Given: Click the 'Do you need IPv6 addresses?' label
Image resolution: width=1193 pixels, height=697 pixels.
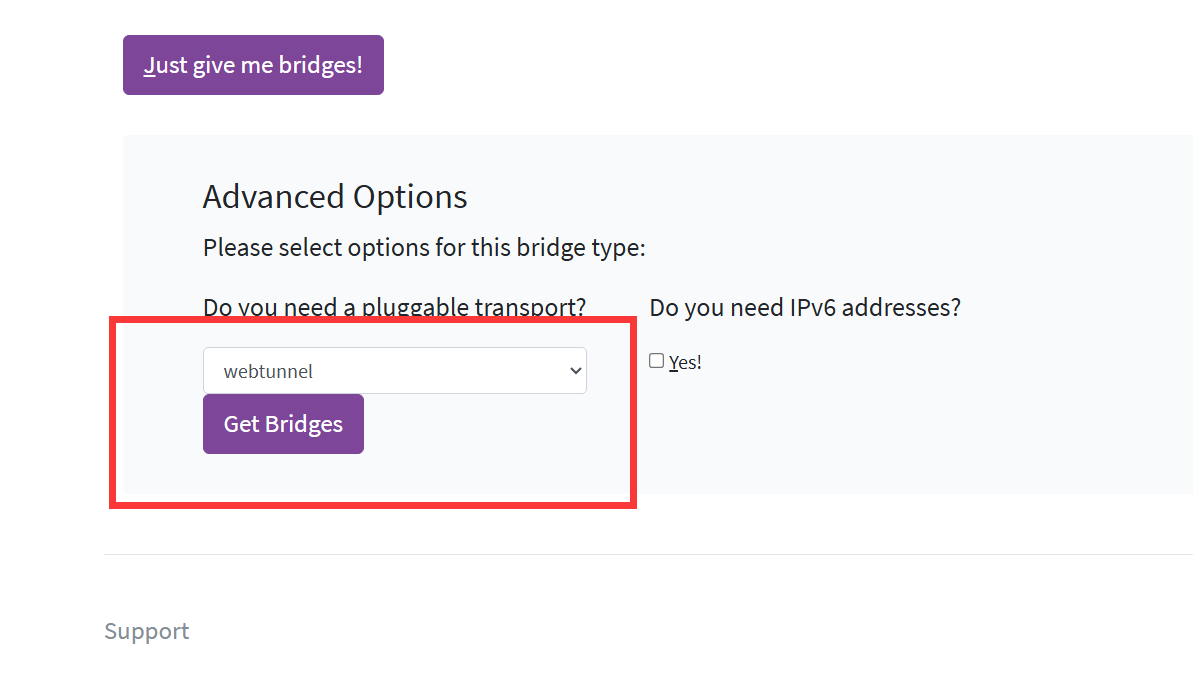Looking at the screenshot, I should click(x=805, y=307).
